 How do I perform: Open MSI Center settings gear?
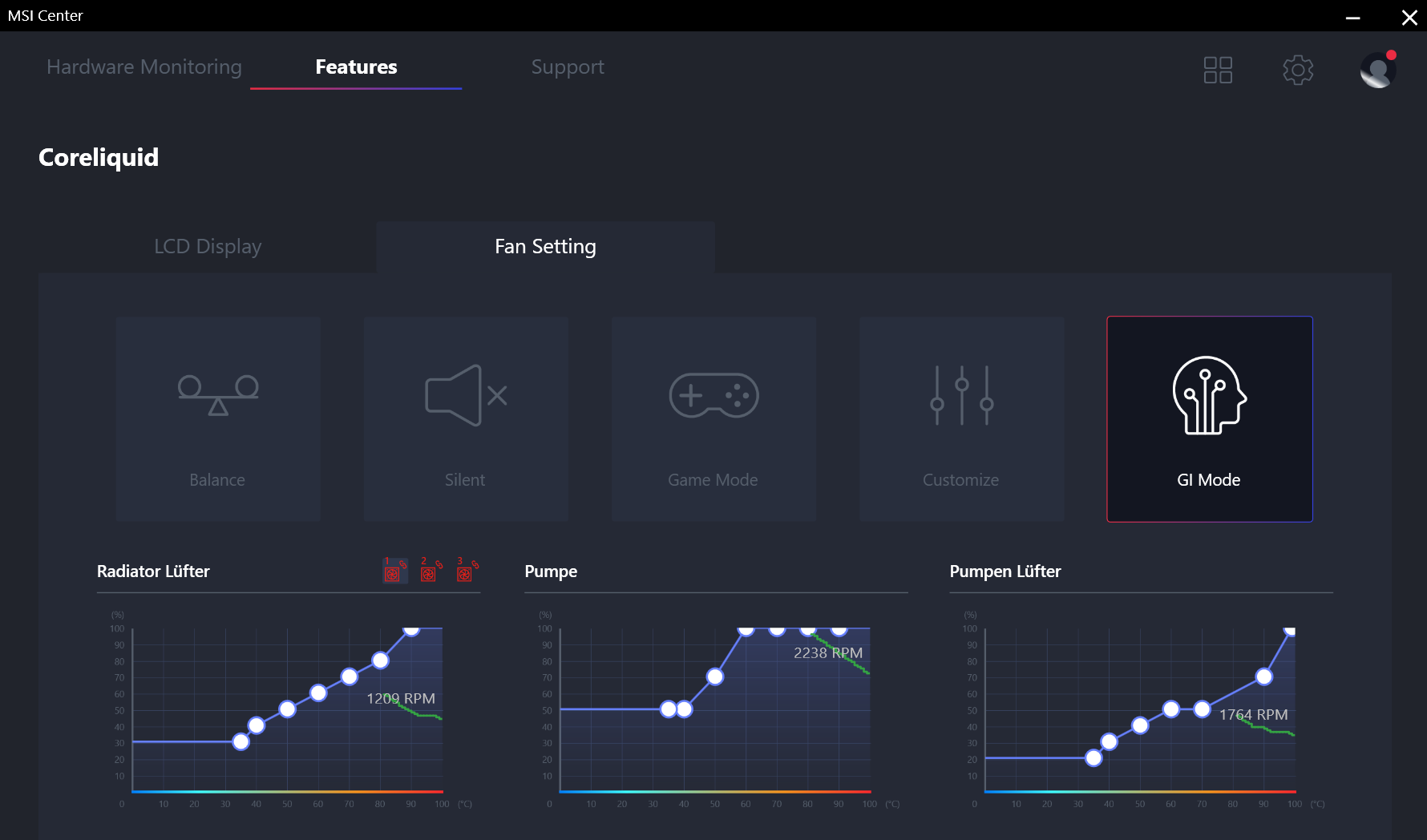1298,70
